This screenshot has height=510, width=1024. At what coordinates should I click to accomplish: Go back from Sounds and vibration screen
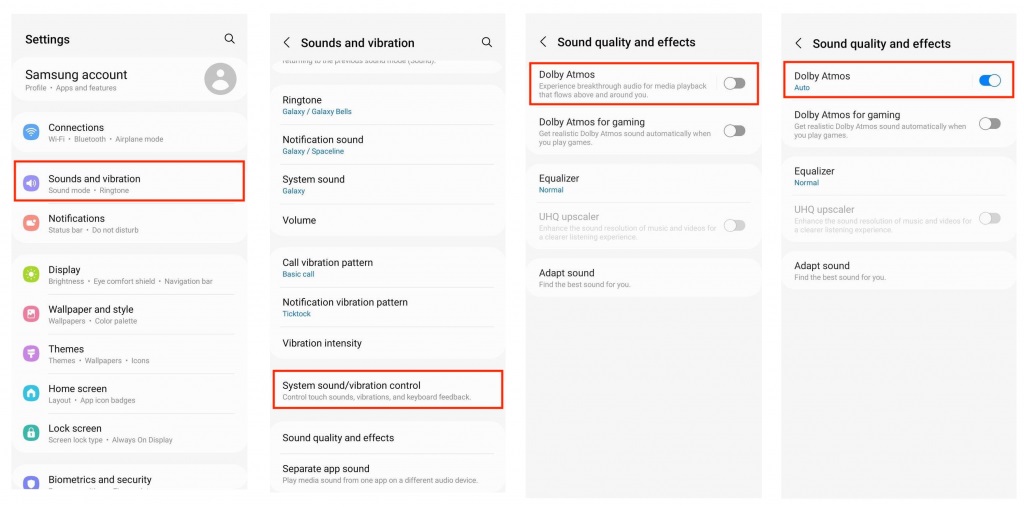(287, 43)
